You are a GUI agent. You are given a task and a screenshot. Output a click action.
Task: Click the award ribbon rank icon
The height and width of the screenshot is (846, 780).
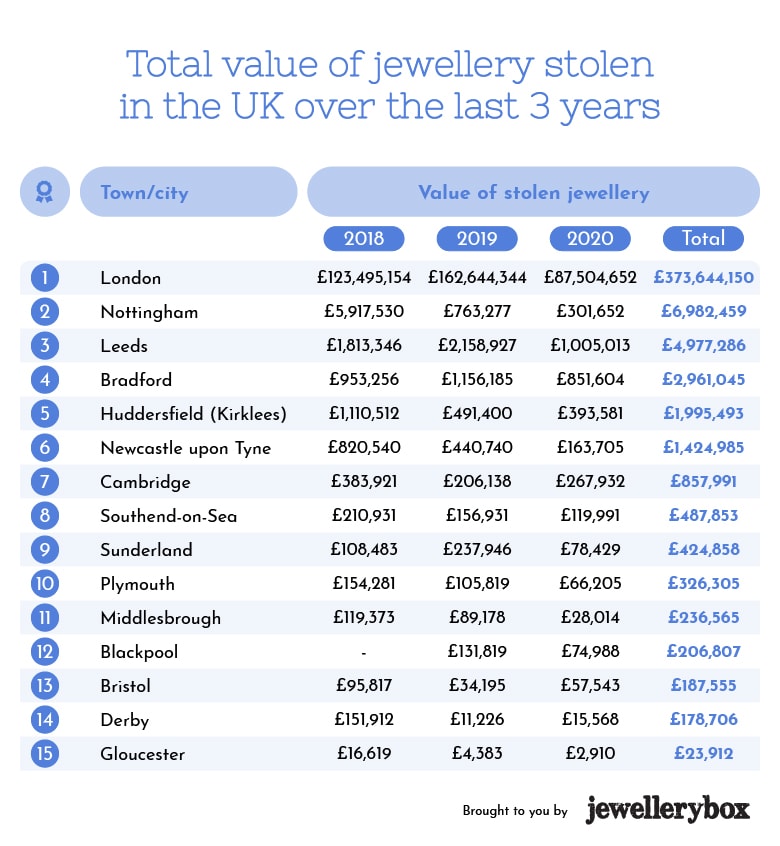click(x=44, y=192)
